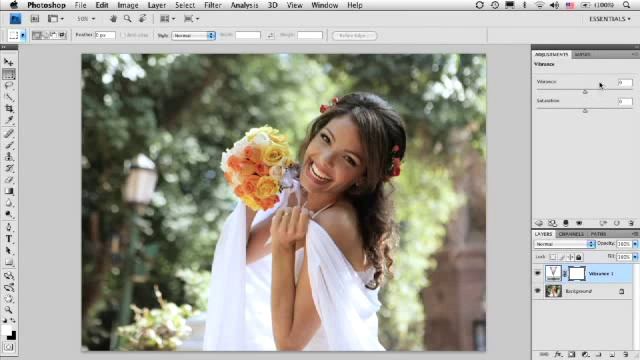
Task: Select the Eyedropper tool
Action: [9, 120]
